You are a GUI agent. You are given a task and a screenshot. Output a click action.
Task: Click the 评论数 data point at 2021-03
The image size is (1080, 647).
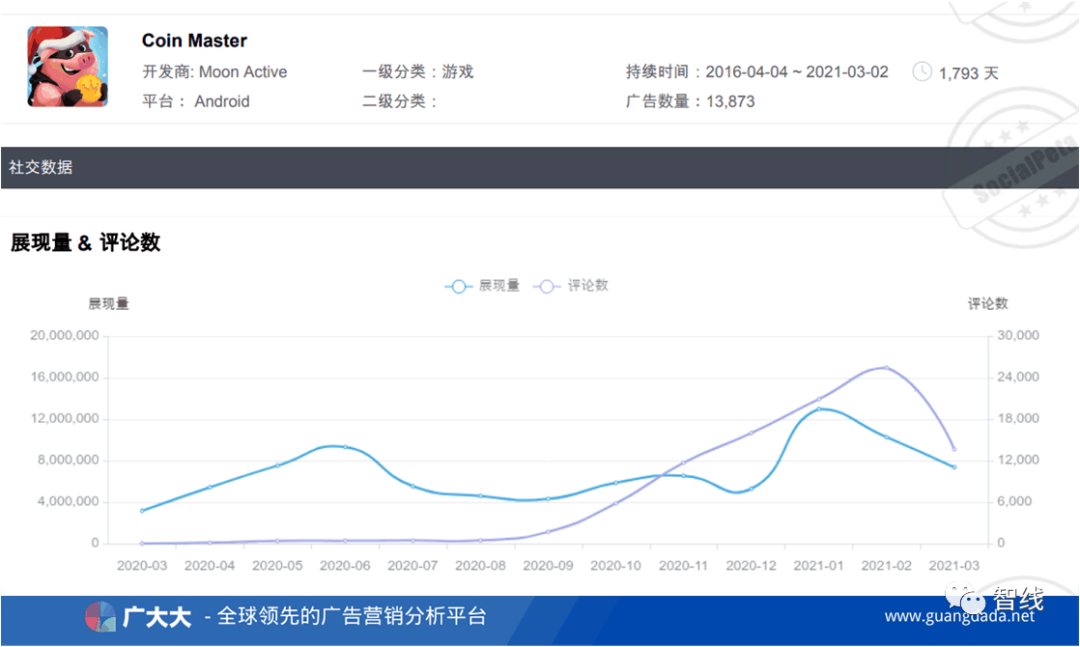(954, 450)
